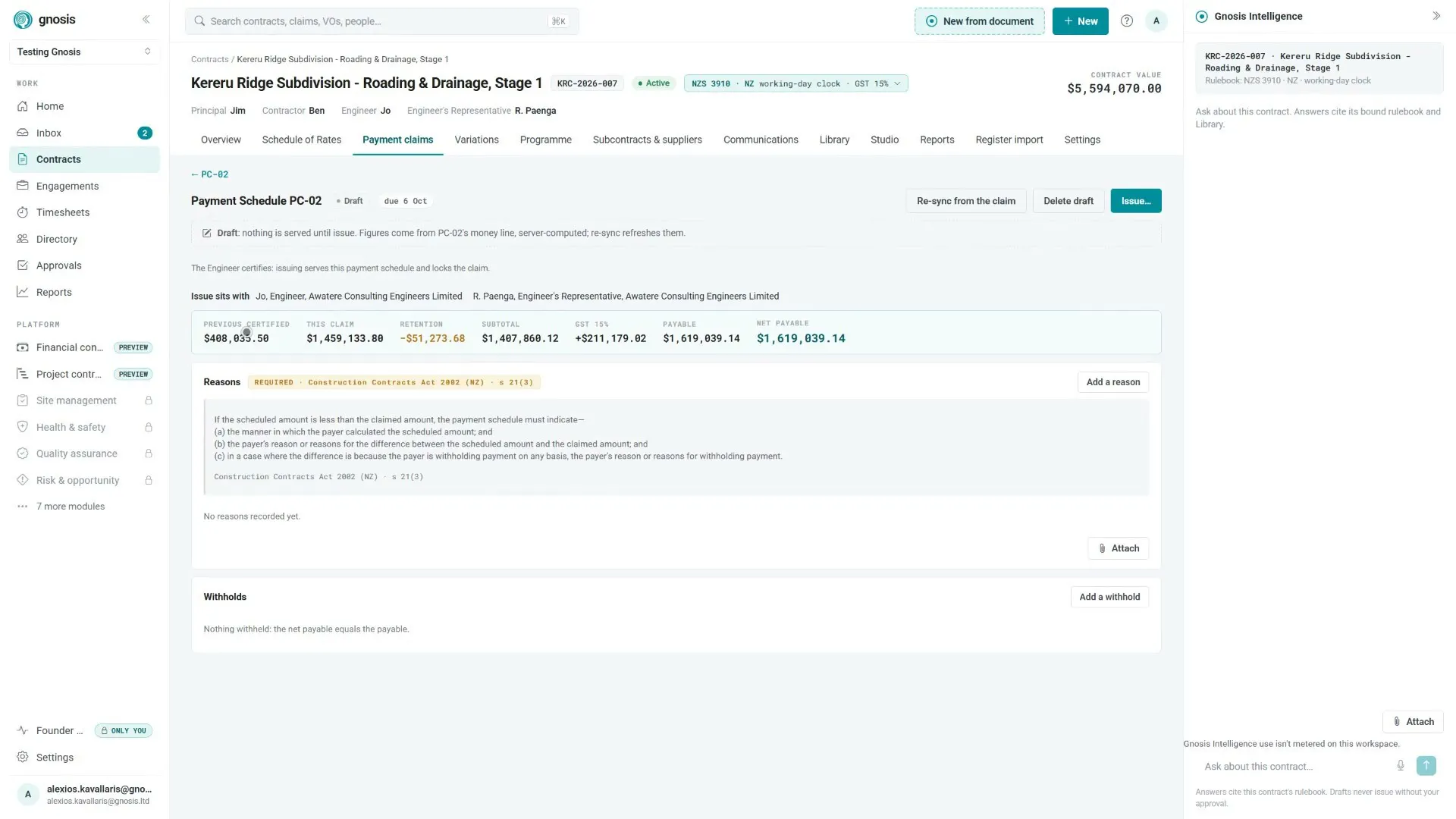The width and height of the screenshot is (1456, 819).
Task: Click Attach in the Gnosis Intelligence panel
Action: 1413,722
